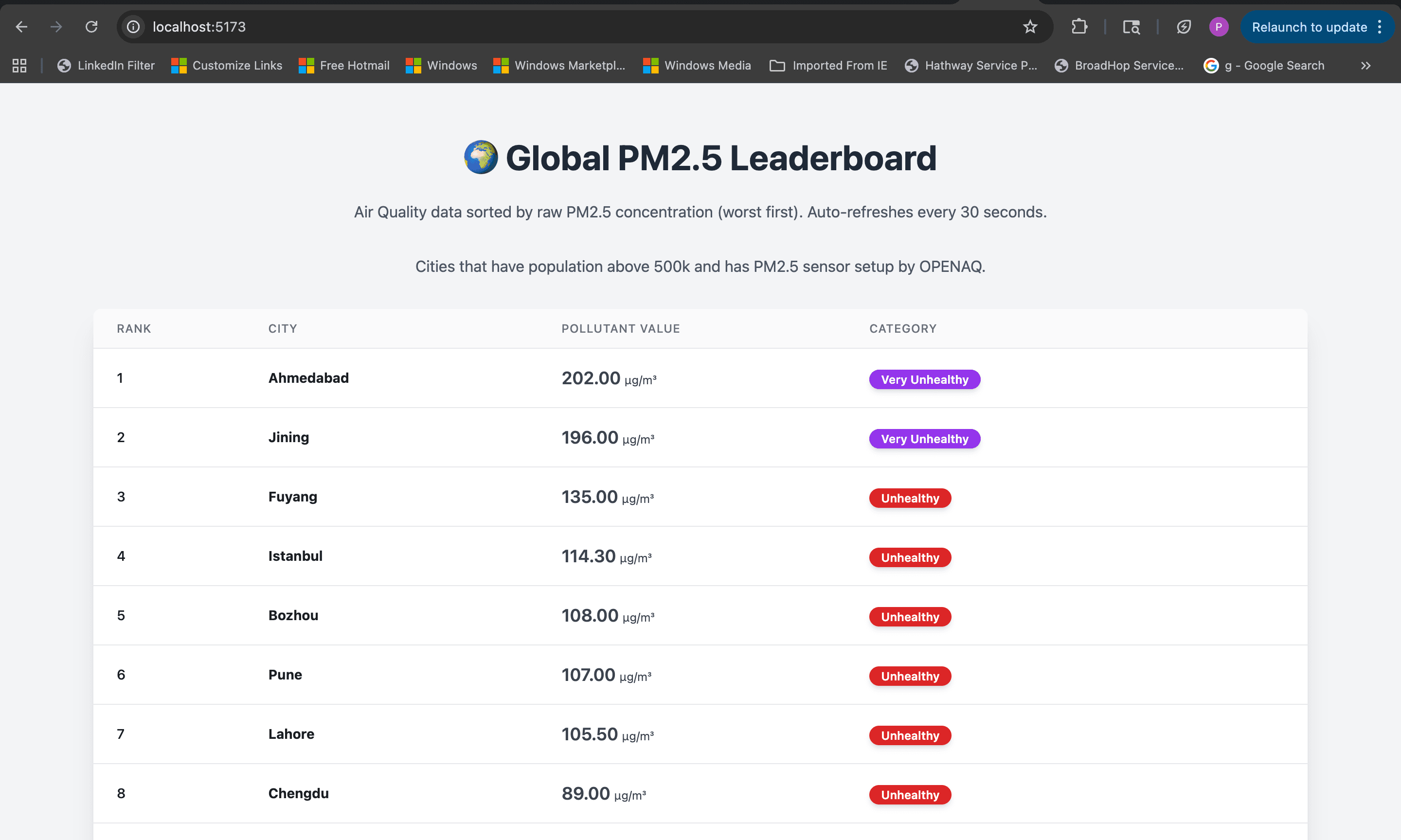Open the performance indicator icon
Viewport: 1401px width, 840px height.
coord(1183,27)
